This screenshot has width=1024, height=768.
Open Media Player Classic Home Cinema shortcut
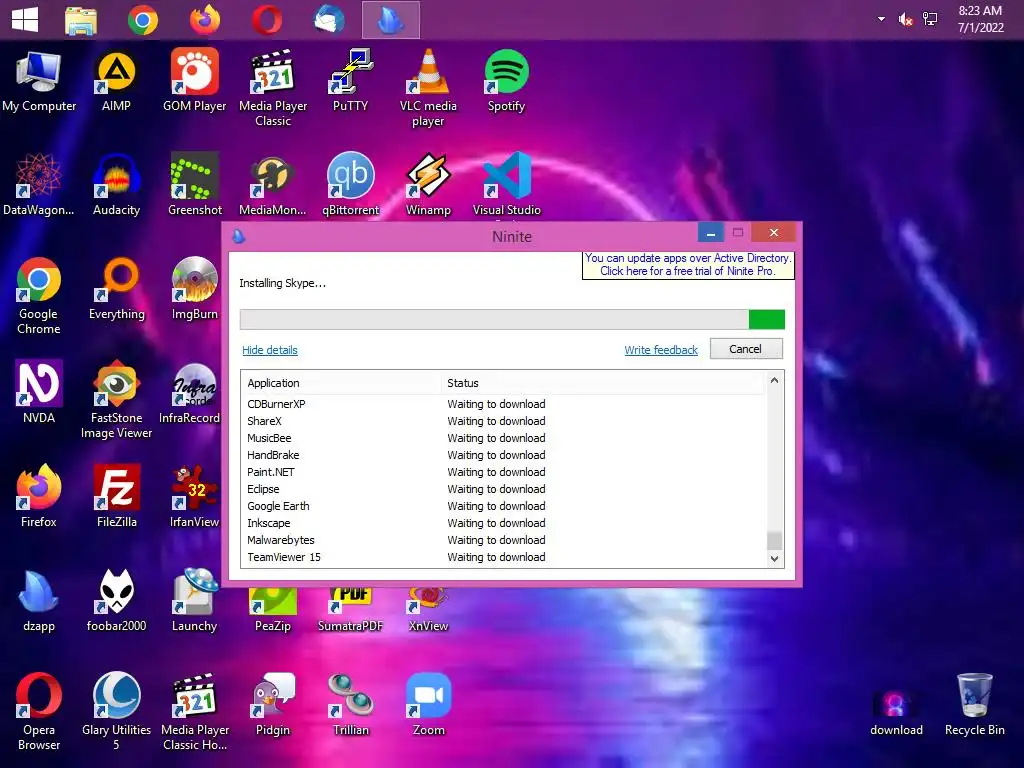pos(195,712)
